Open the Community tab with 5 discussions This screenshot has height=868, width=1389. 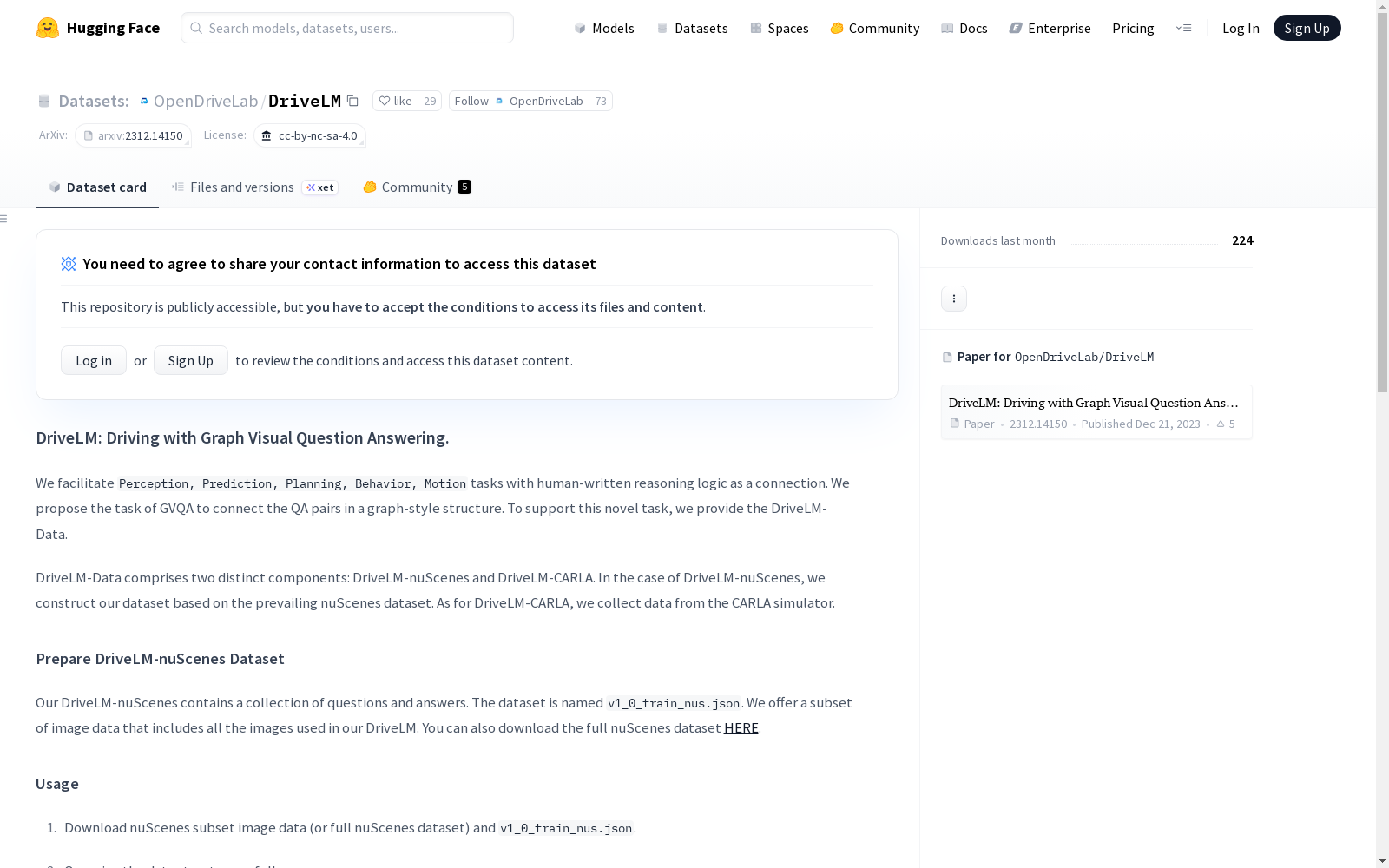(418, 187)
